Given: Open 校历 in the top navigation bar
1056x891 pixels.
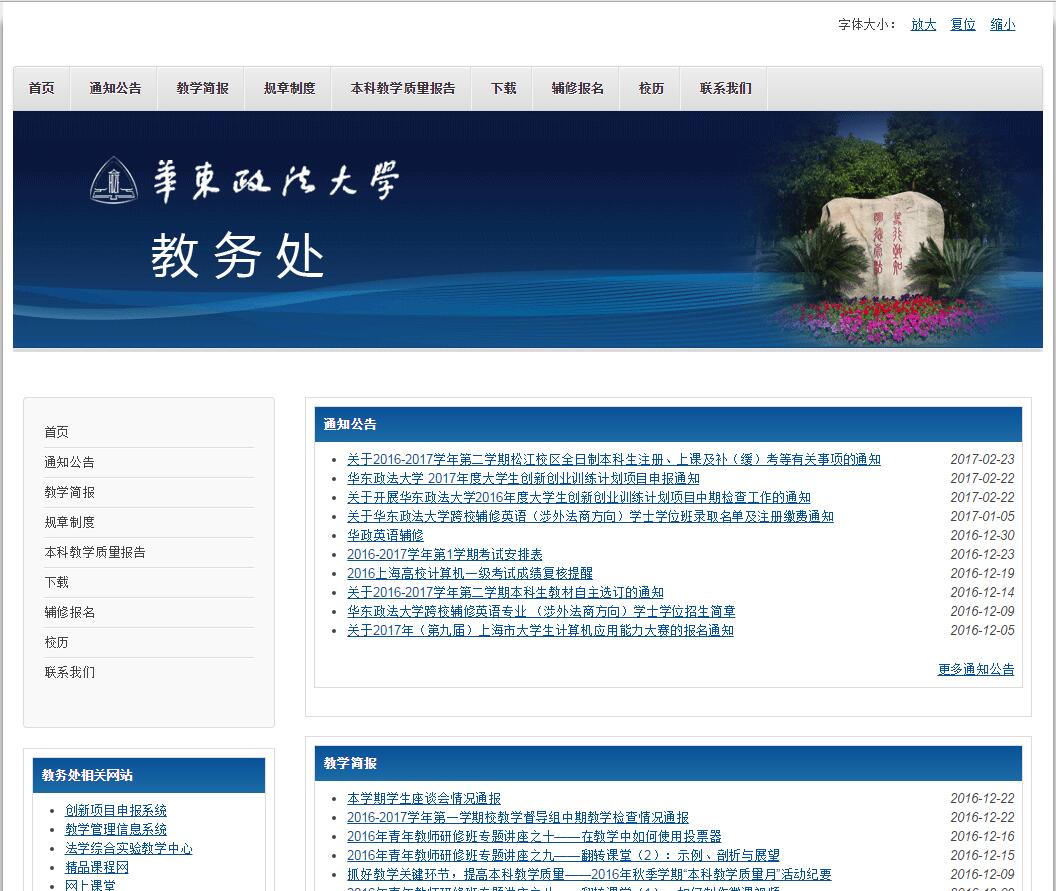Looking at the screenshot, I should (x=651, y=88).
